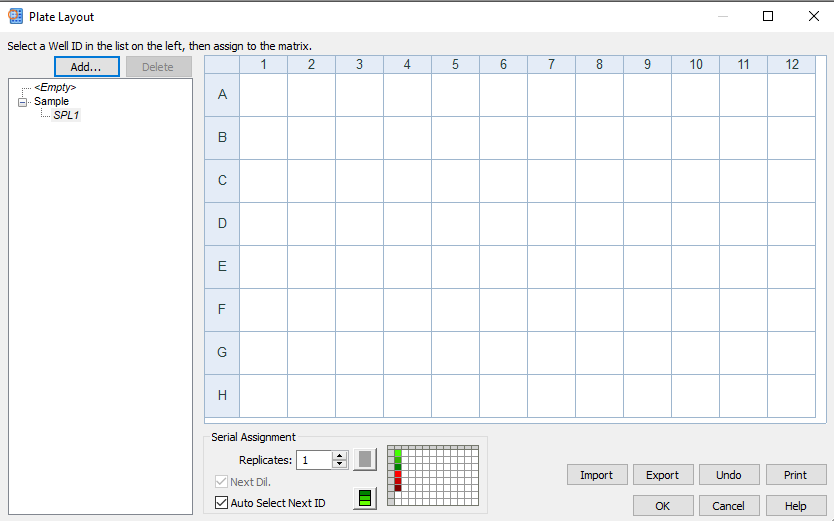Select row E header

click(222, 267)
